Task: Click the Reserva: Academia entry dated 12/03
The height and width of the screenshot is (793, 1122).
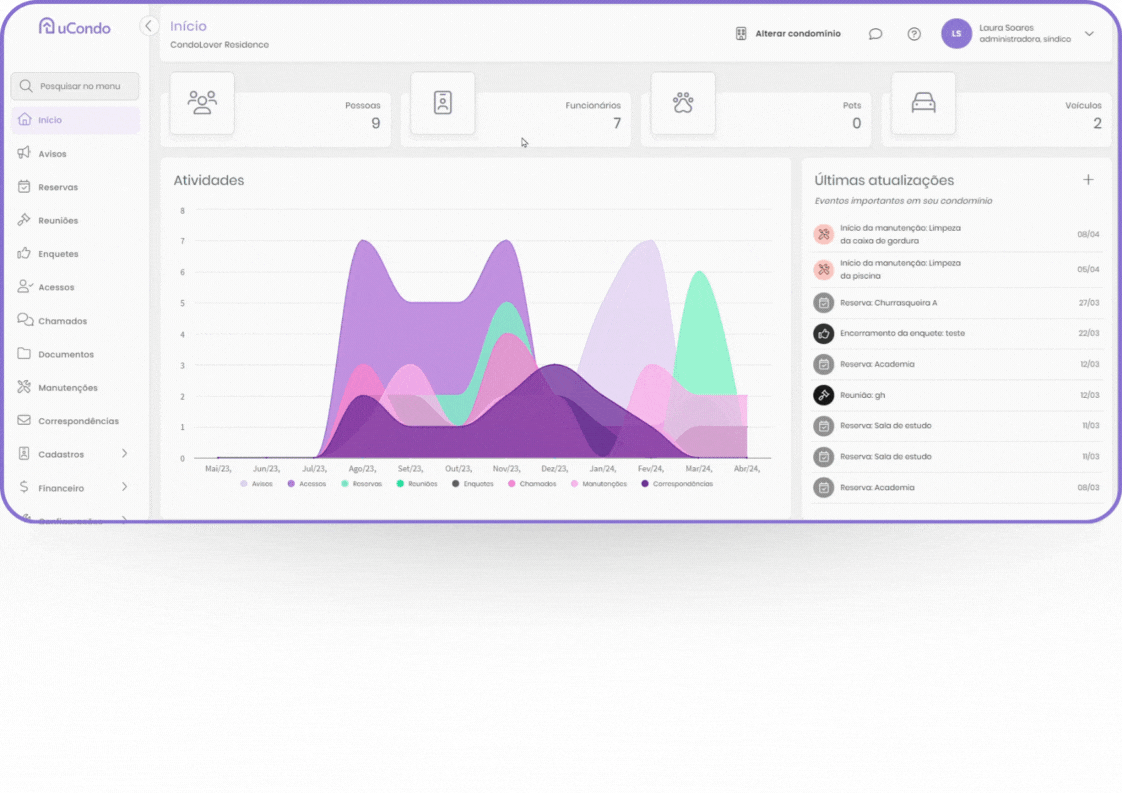Action: pyautogui.click(x=956, y=364)
